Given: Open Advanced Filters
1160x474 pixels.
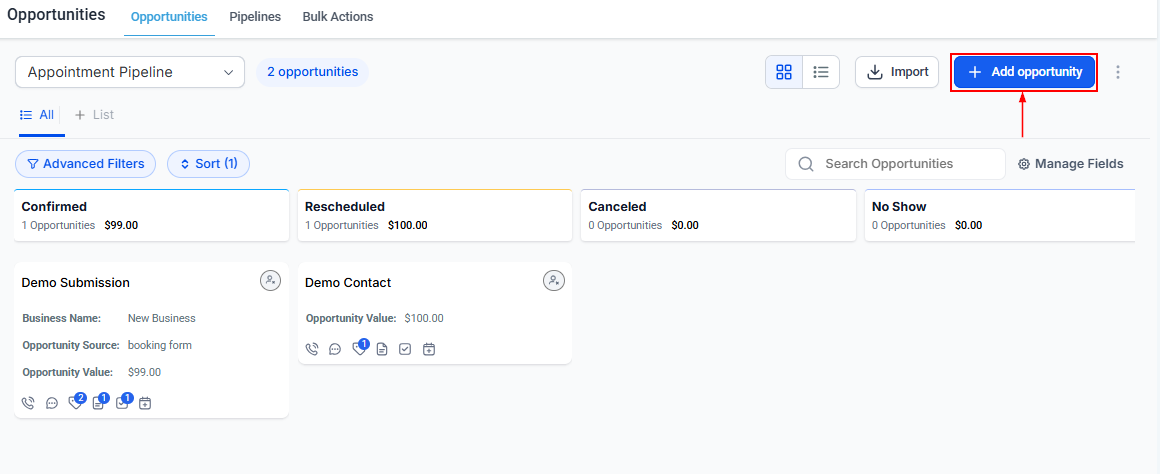Looking at the screenshot, I should [85, 164].
